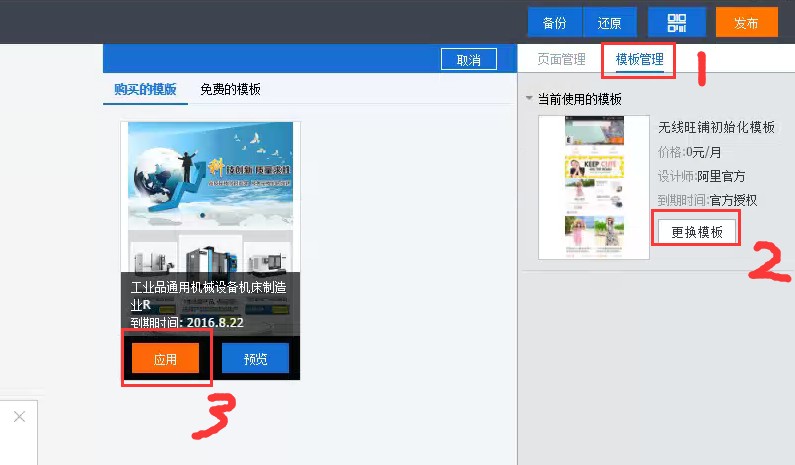Click the 无线旺铺初始化模板 title text
This screenshot has height=465, width=795.
[716, 127]
